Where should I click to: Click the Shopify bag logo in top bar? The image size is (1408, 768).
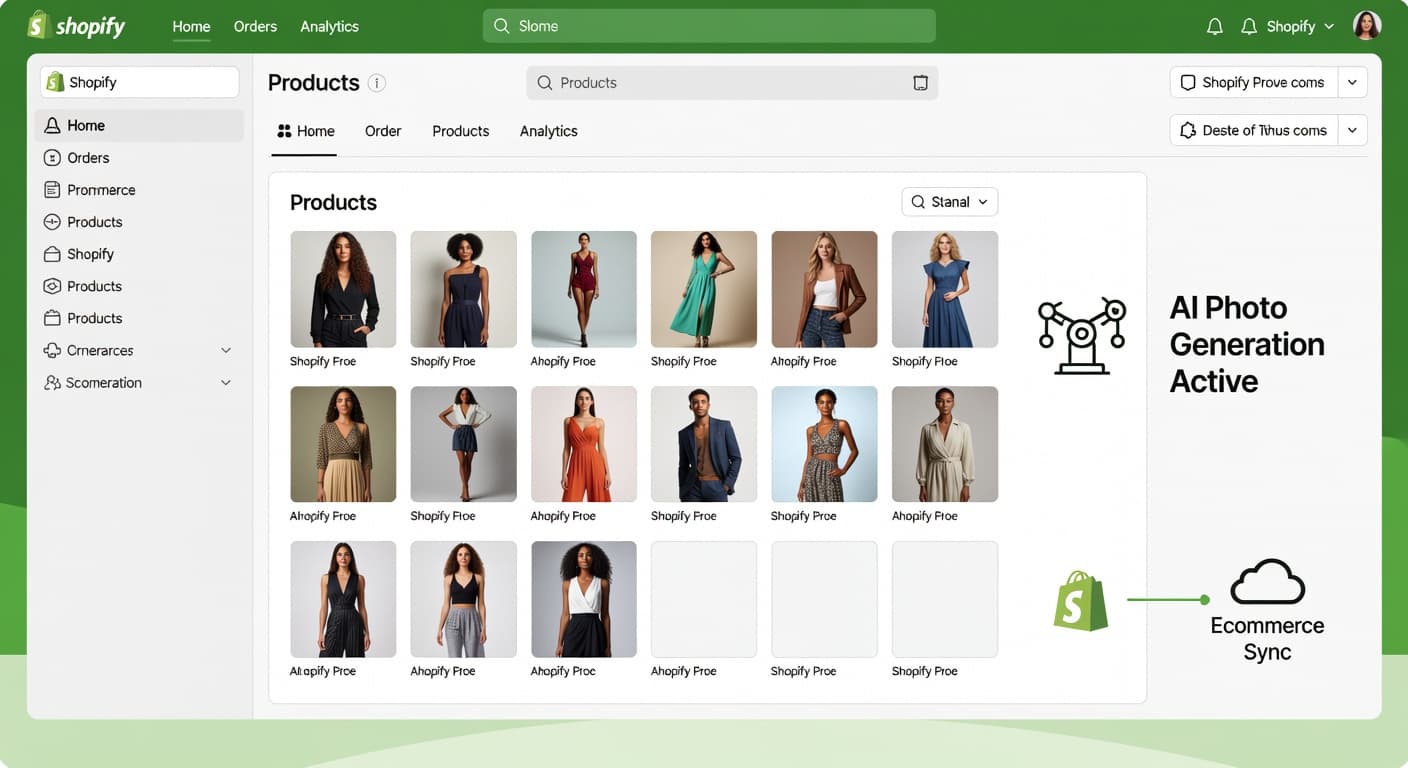pos(38,25)
